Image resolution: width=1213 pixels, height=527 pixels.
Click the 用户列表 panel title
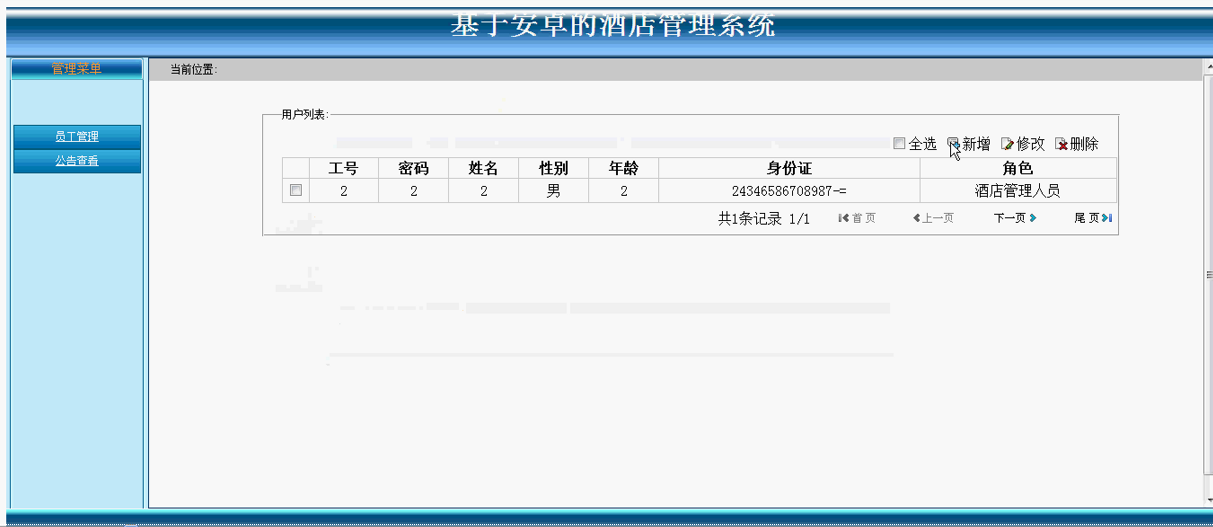click(305, 115)
